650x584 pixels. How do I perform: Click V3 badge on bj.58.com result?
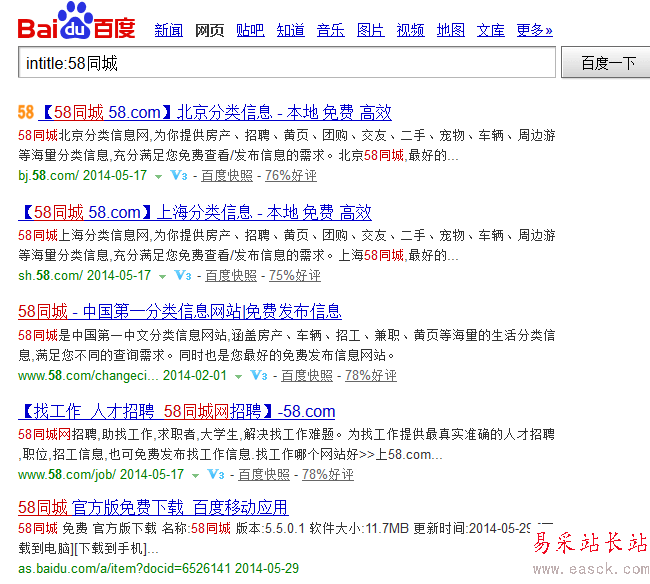point(179,176)
